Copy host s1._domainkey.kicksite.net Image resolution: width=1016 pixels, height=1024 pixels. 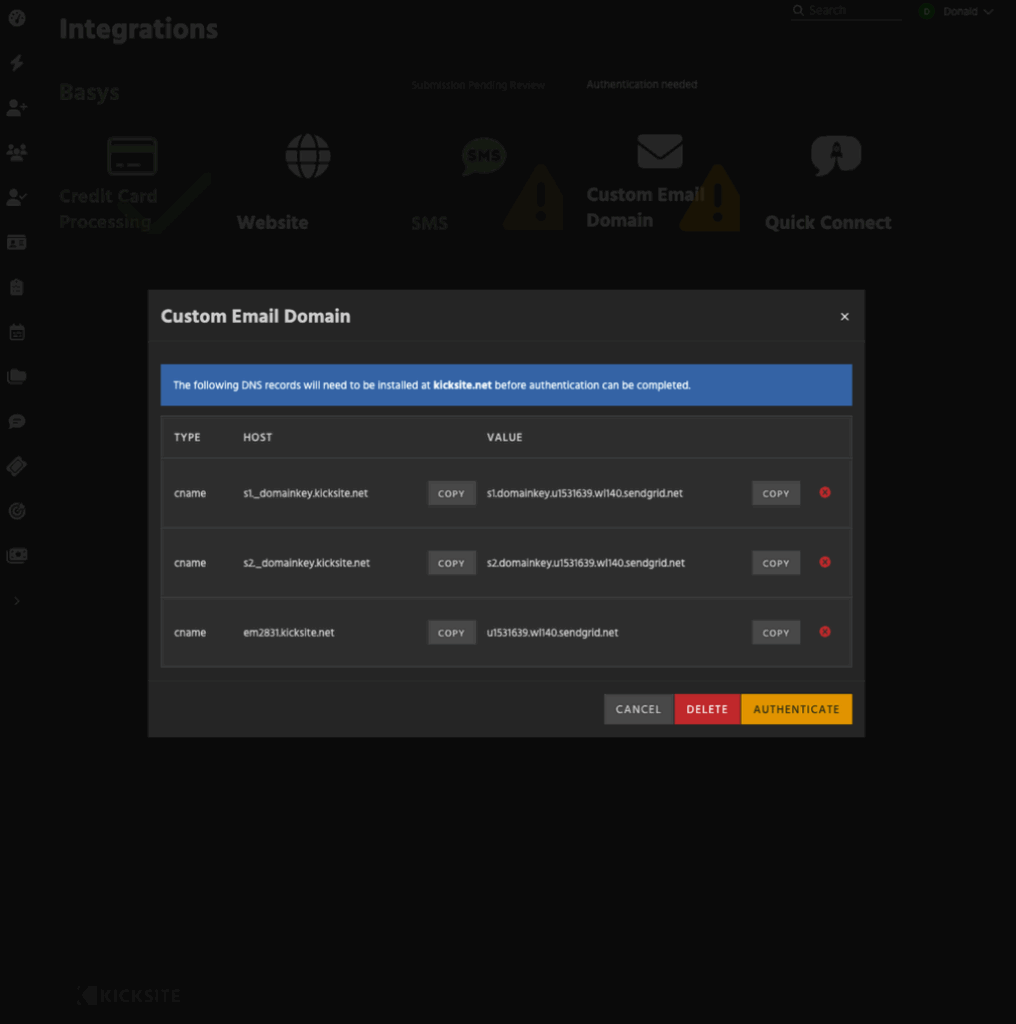pyautogui.click(x=451, y=493)
